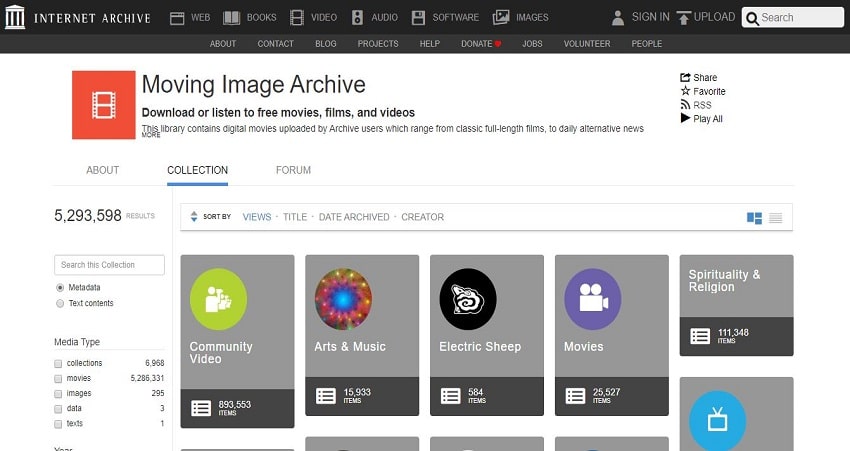This screenshot has height=451, width=850.
Task: Open the Images section icon
Action: point(501,18)
